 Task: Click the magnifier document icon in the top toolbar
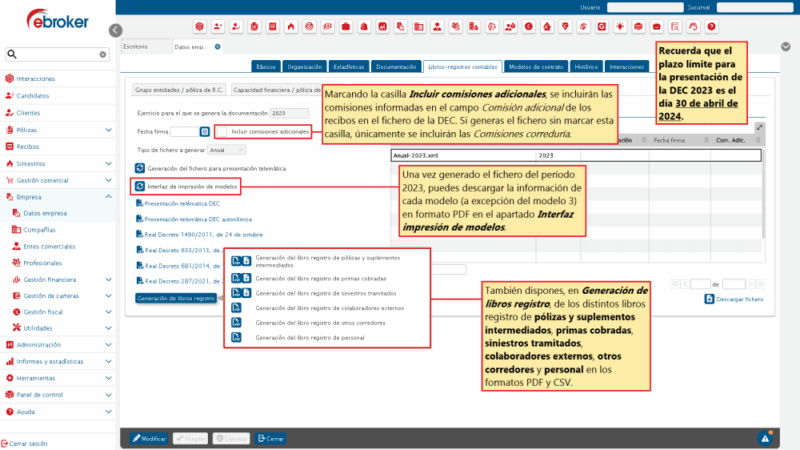(675, 27)
